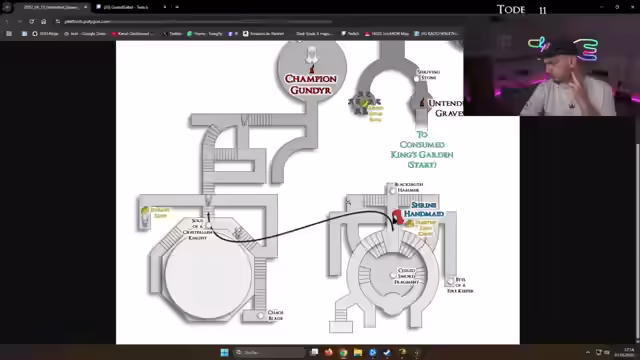Click the browser back arrow
This screenshot has width=640, height=360.
(x=7, y=21)
